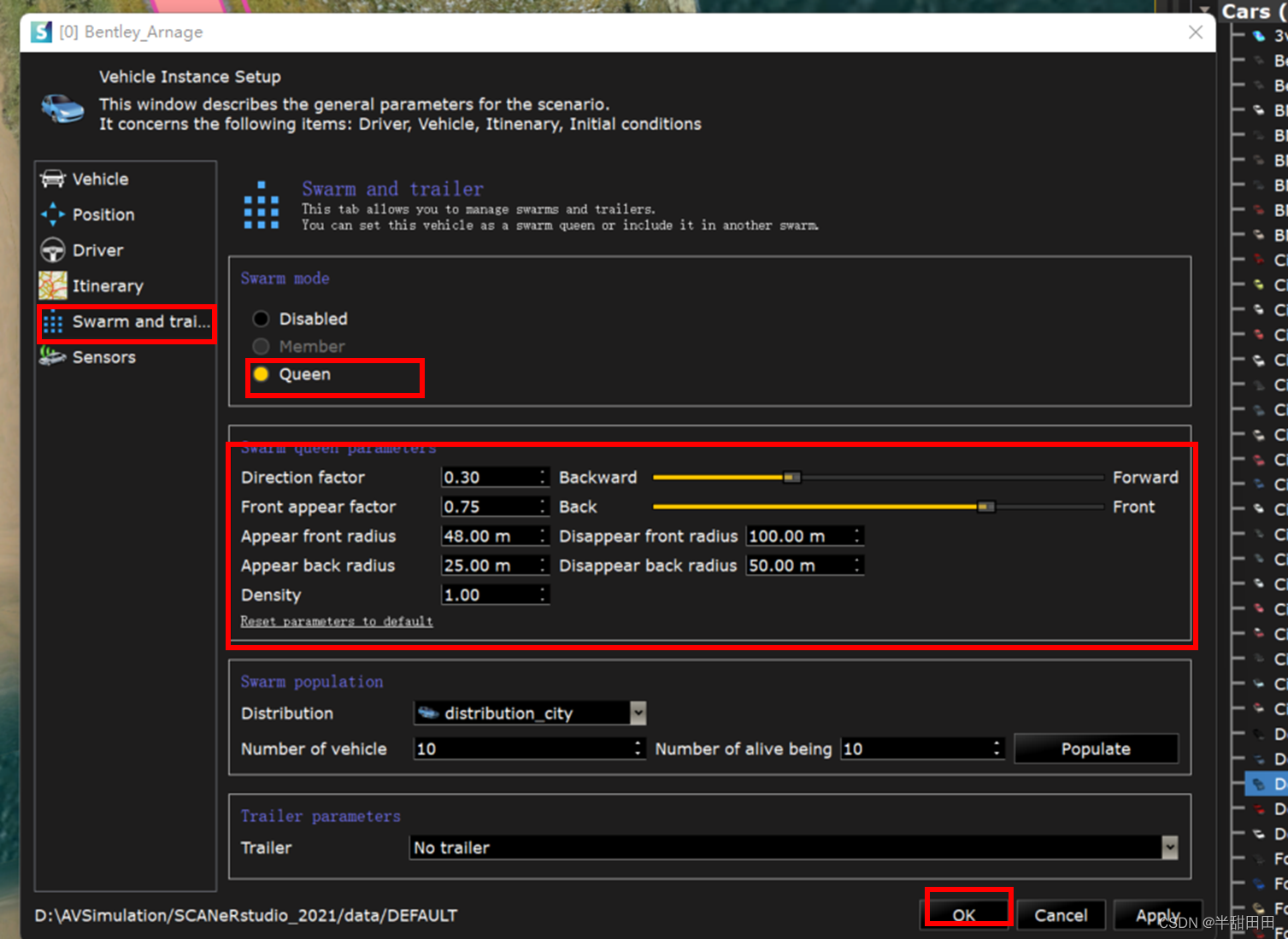The height and width of the screenshot is (939, 1288).
Task: Click the SCANeR app icon in title bar
Action: point(41,32)
